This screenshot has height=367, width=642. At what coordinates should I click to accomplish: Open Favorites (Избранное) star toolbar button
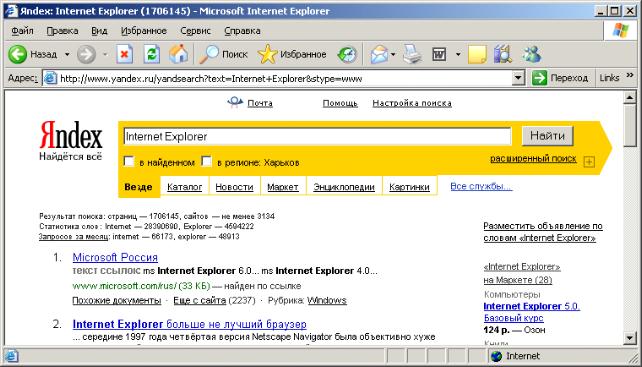pos(292,54)
